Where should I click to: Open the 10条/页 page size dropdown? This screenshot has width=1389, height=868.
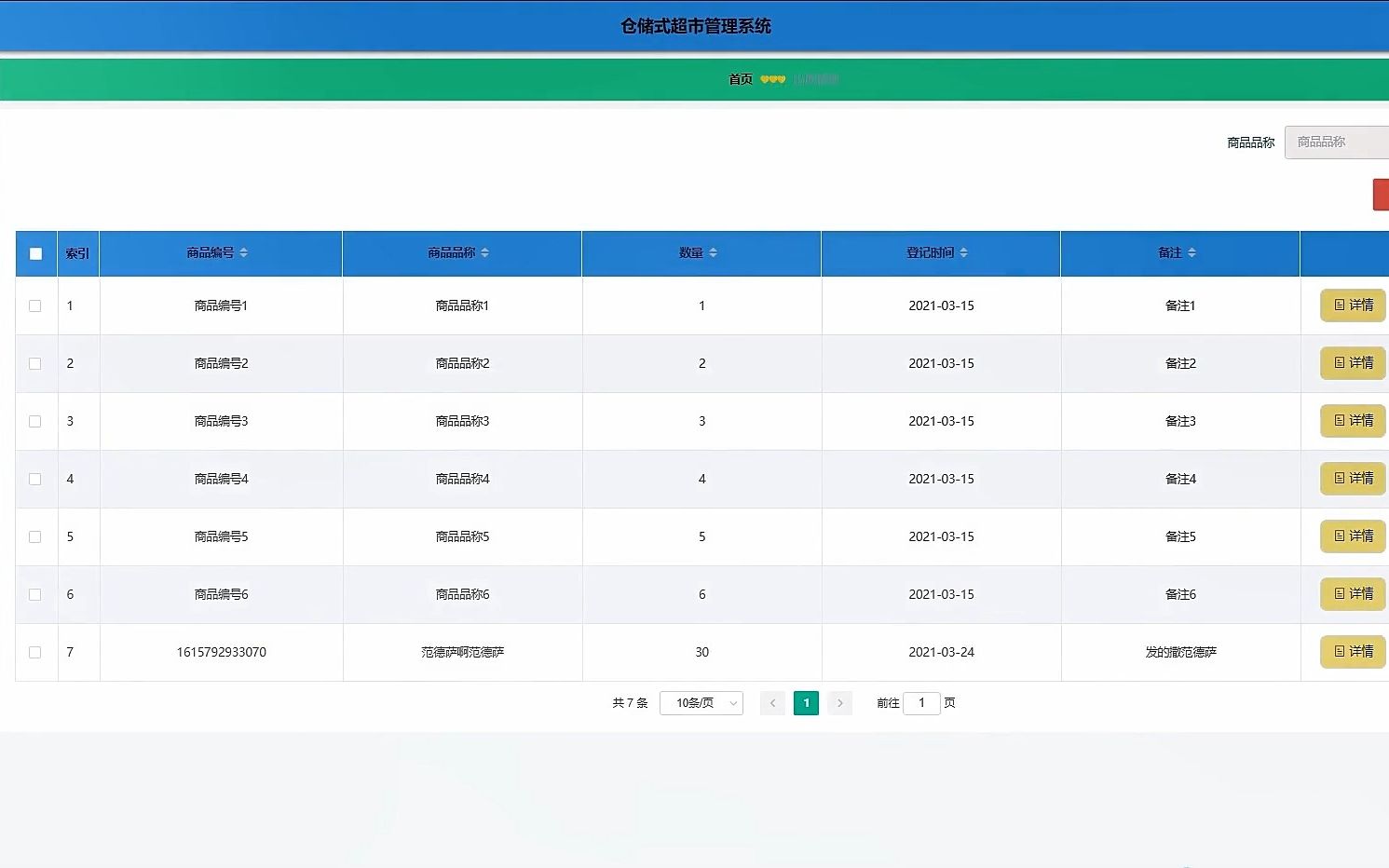click(x=701, y=703)
